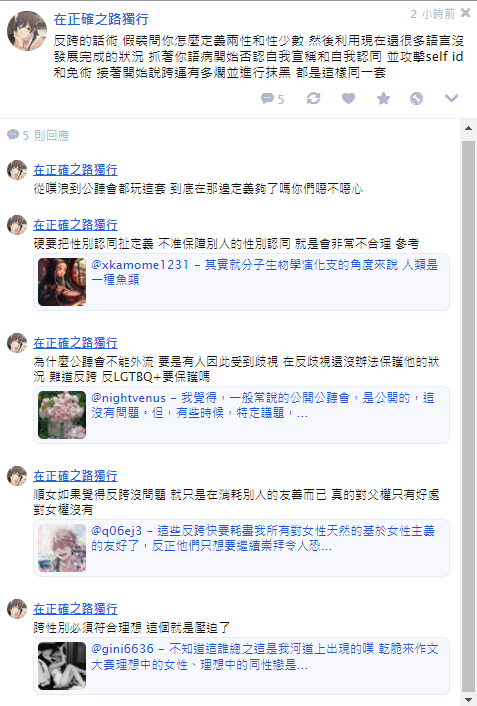Click the @nightvenus quoted plurk preview
The height and width of the screenshot is (706, 477).
pyautogui.click(x=241, y=415)
